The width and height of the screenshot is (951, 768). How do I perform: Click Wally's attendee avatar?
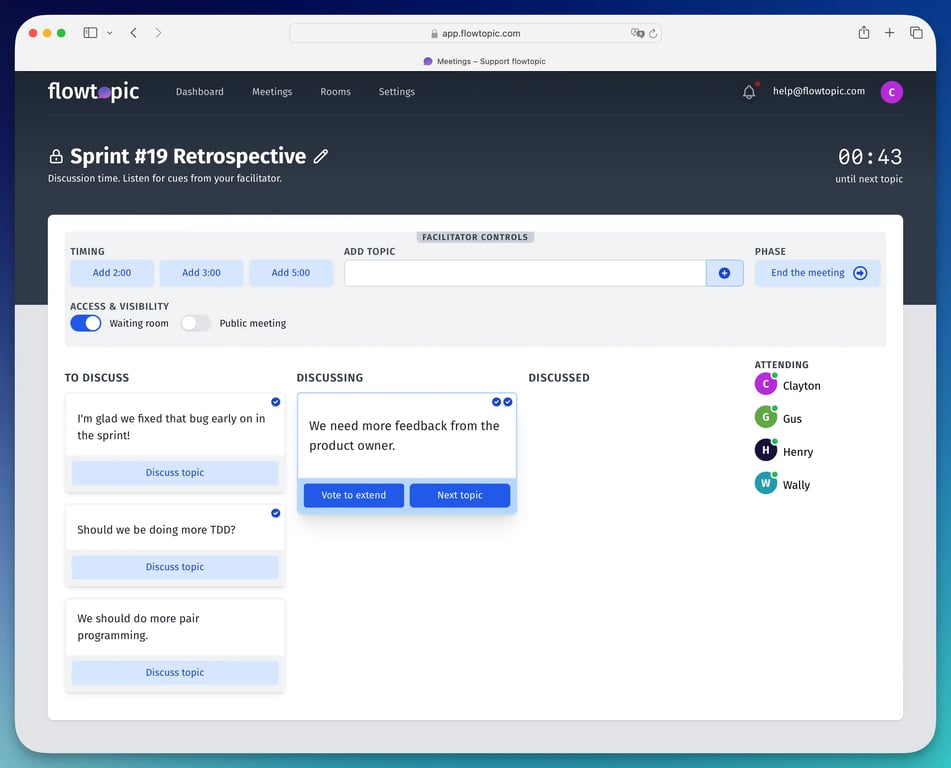click(x=765, y=483)
